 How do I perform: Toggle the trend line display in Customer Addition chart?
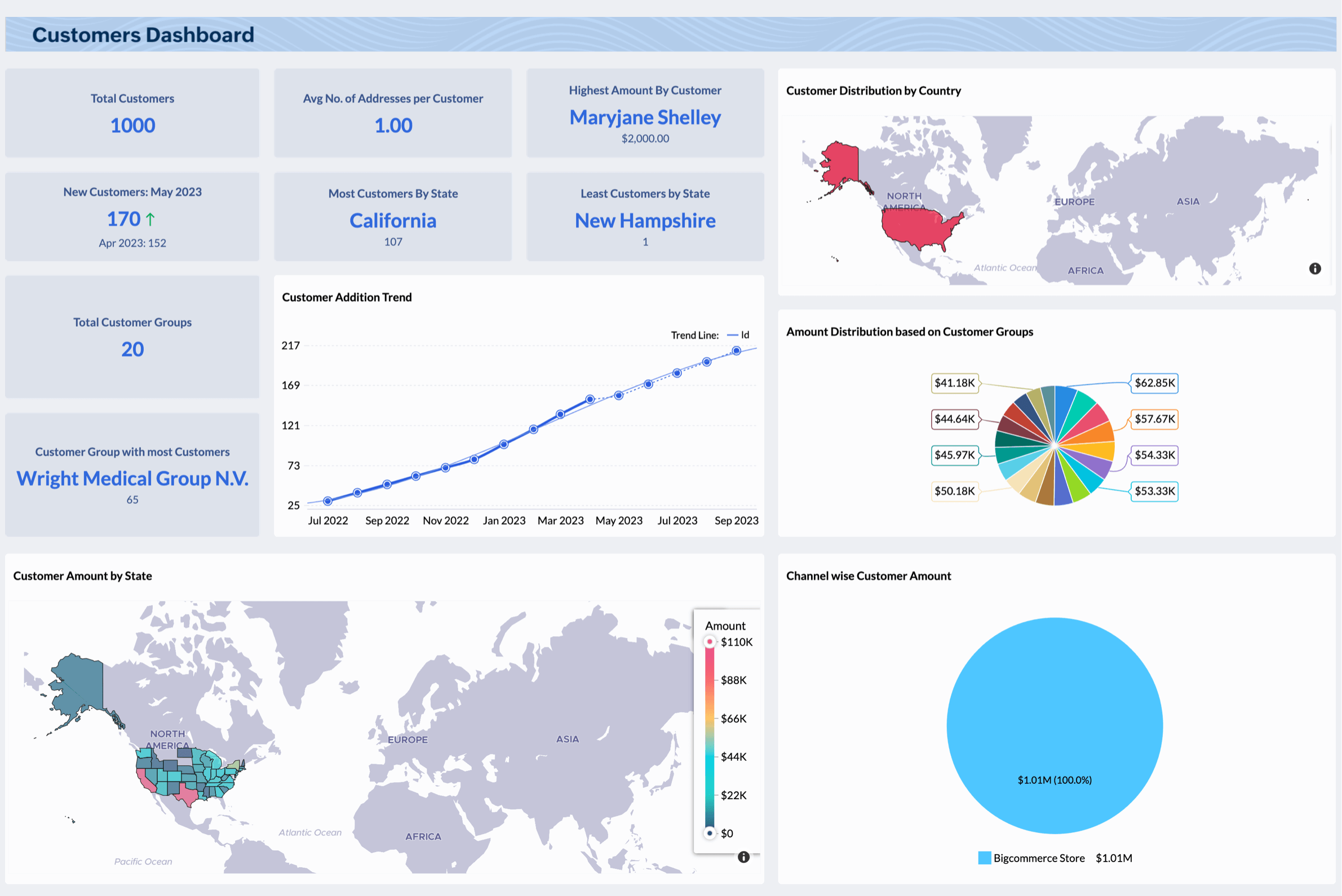point(740,333)
